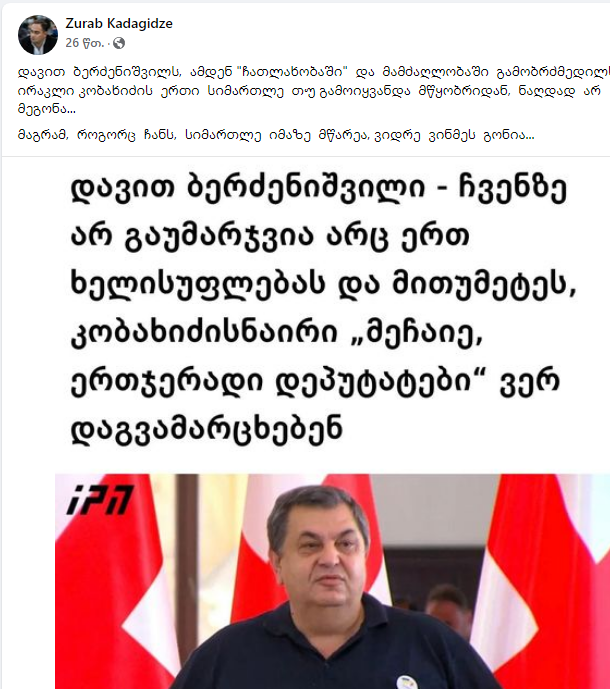
Task: Open the post timestamp '26 წთ.'
Action: (85, 43)
